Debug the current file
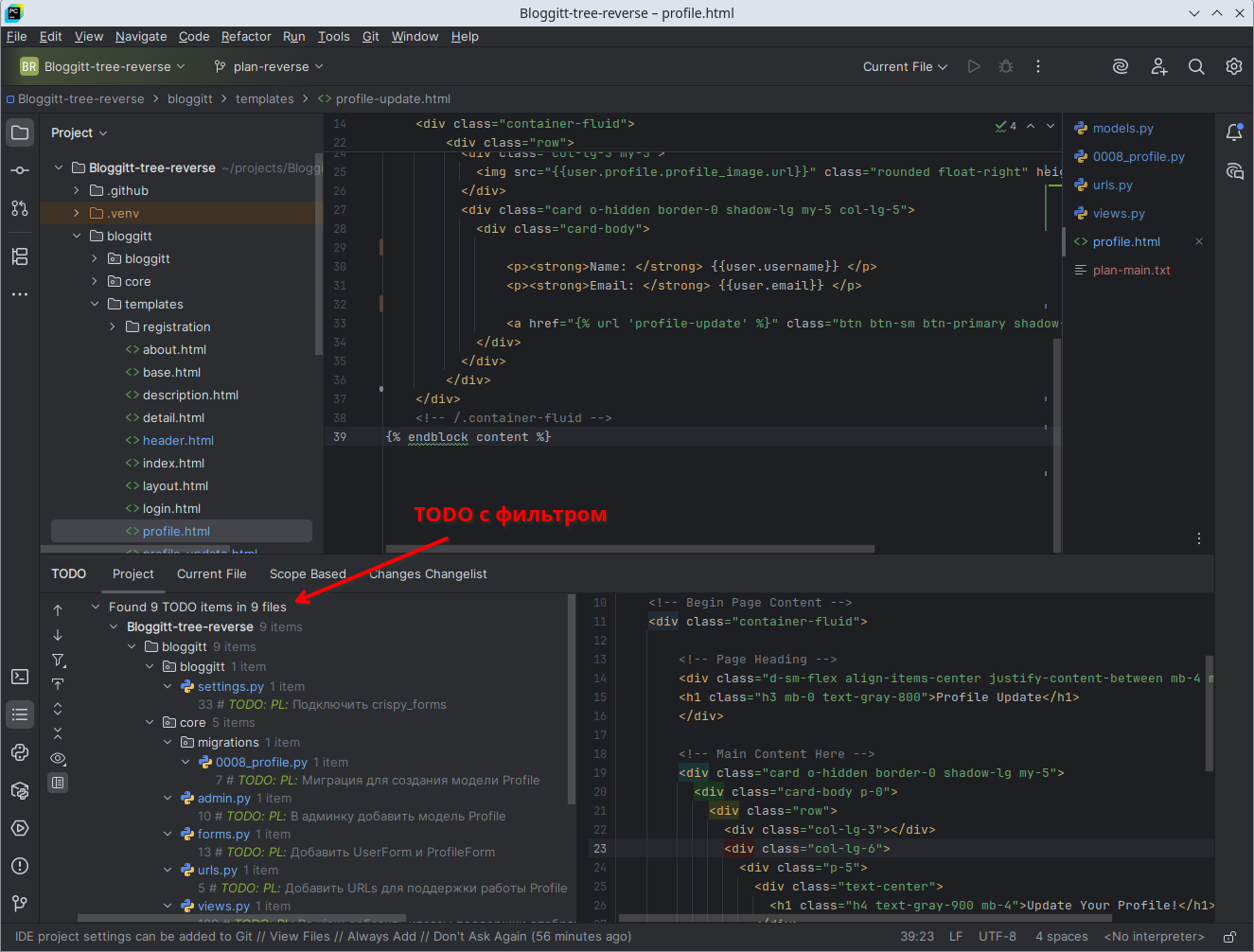This screenshot has width=1254, height=952. [1006, 66]
